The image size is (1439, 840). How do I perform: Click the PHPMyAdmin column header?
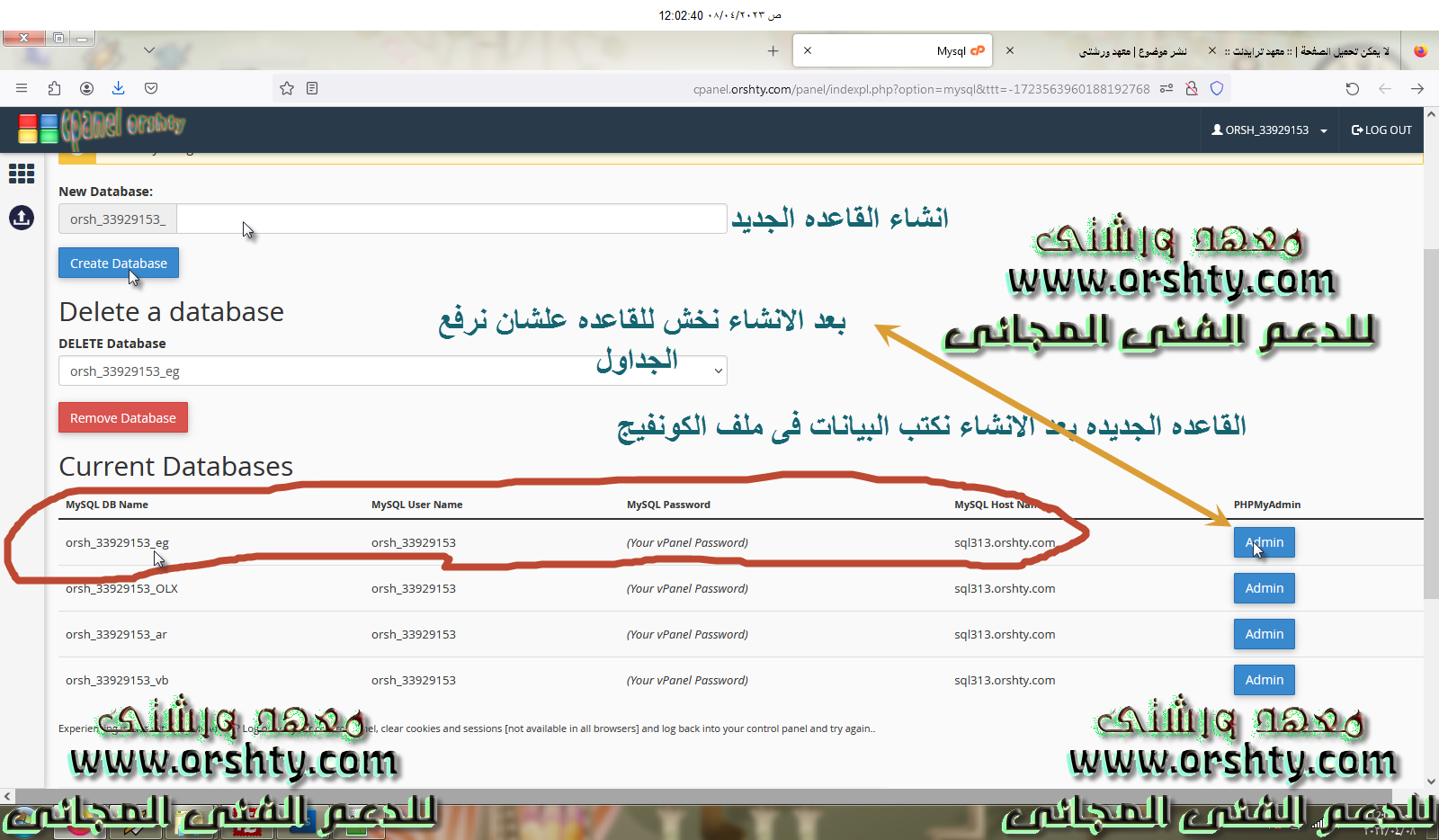(x=1267, y=505)
